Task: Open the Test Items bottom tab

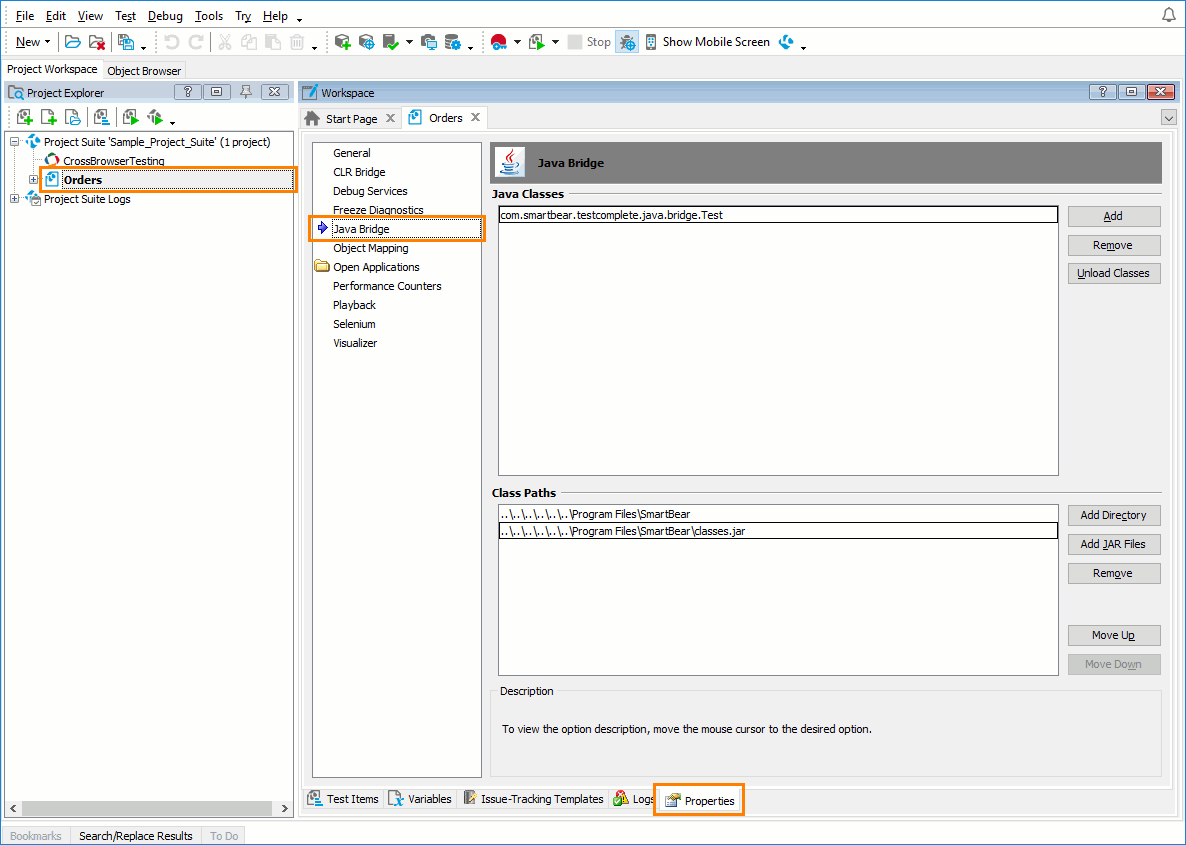Action: coord(344,799)
